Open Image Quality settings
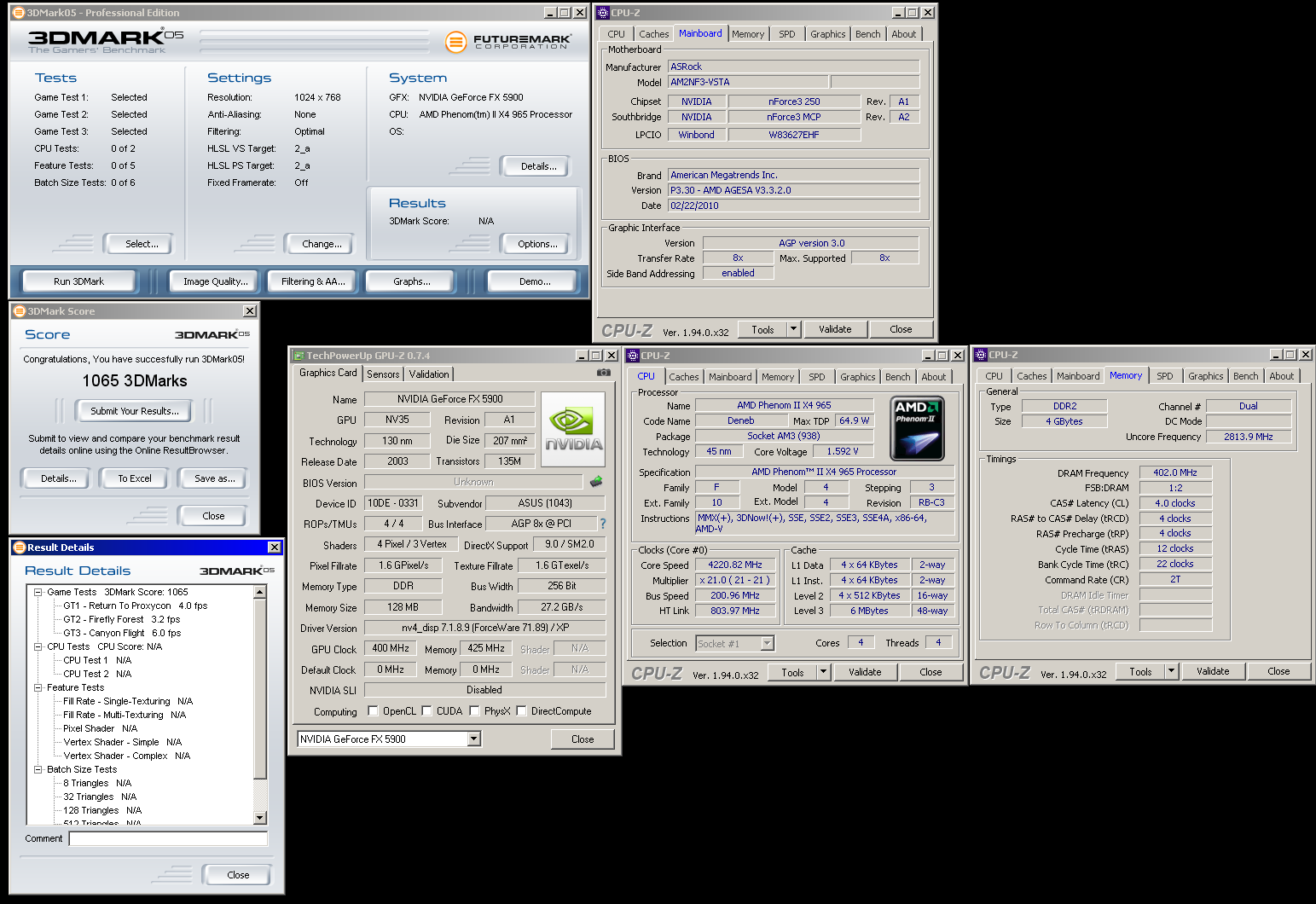This screenshot has width=1316, height=904. [216, 281]
